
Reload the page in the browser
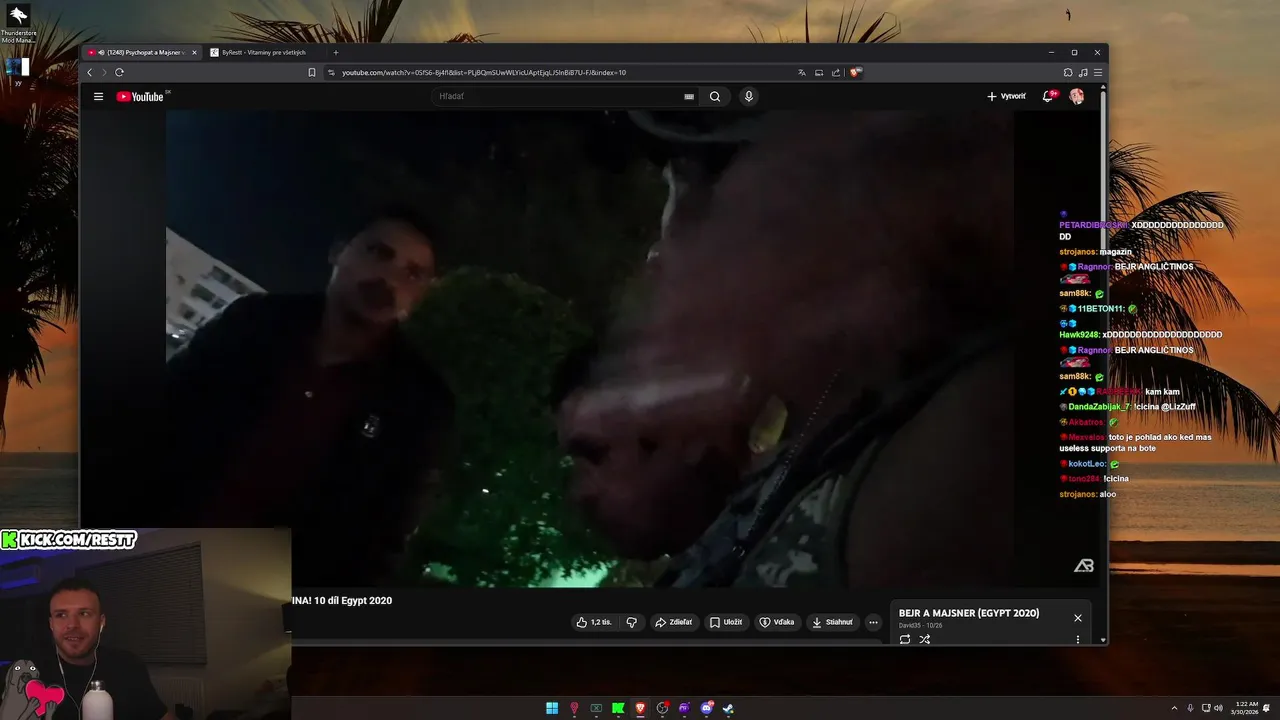tap(119, 72)
